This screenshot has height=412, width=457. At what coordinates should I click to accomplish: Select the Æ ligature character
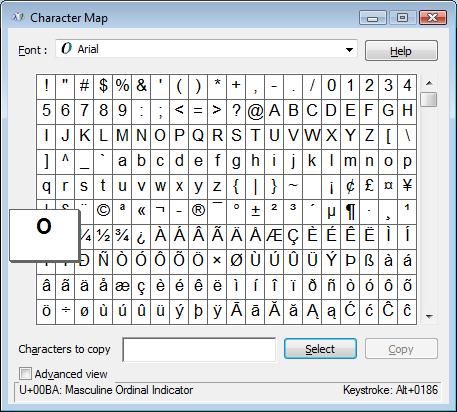(x=274, y=237)
